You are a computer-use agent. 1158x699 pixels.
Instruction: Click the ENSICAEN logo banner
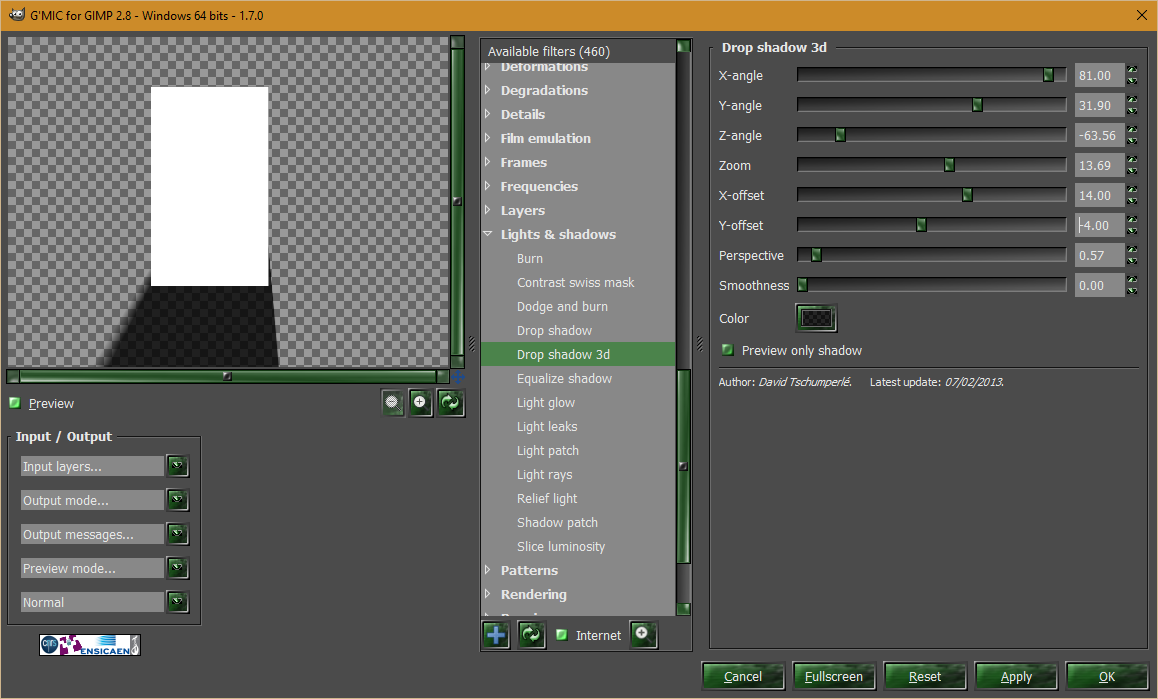(x=90, y=645)
